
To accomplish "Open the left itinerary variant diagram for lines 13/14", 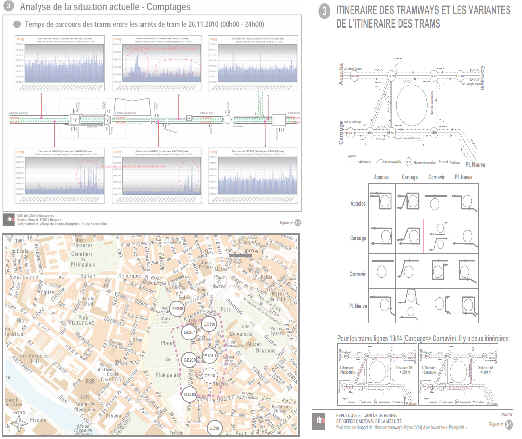I will pos(377,374).
